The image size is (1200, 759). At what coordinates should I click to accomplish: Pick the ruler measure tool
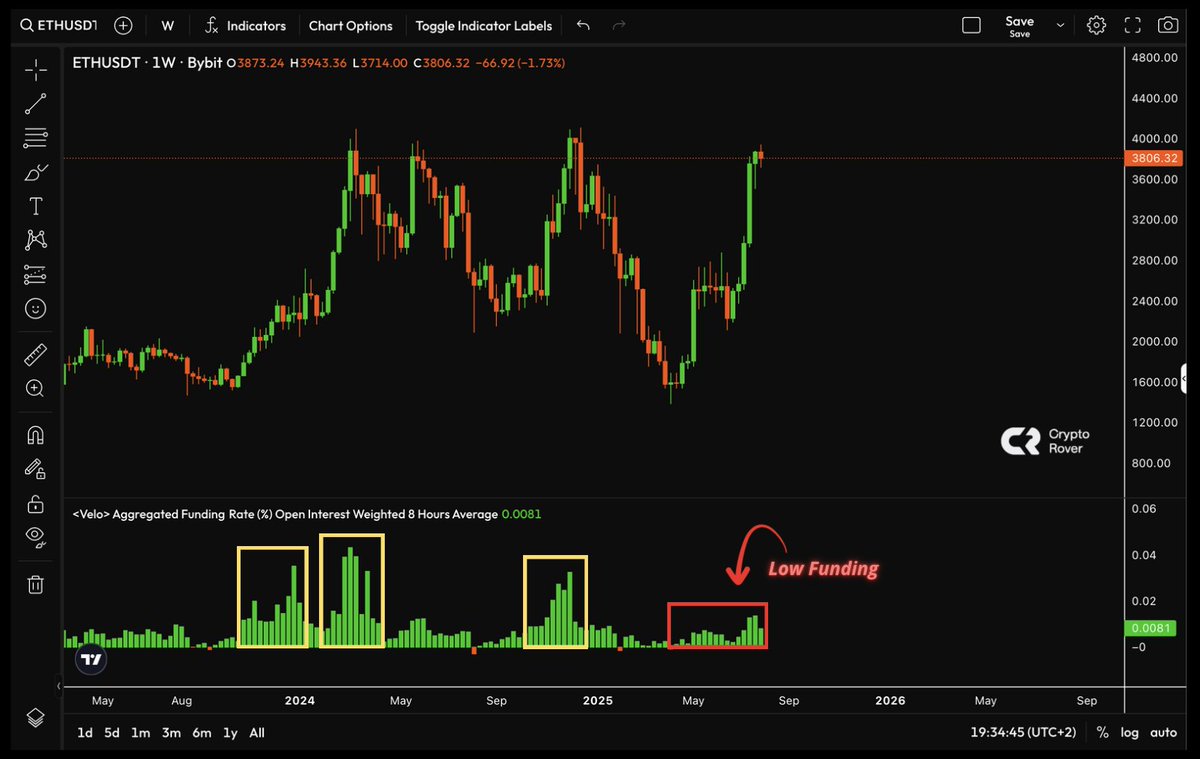pyautogui.click(x=36, y=355)
